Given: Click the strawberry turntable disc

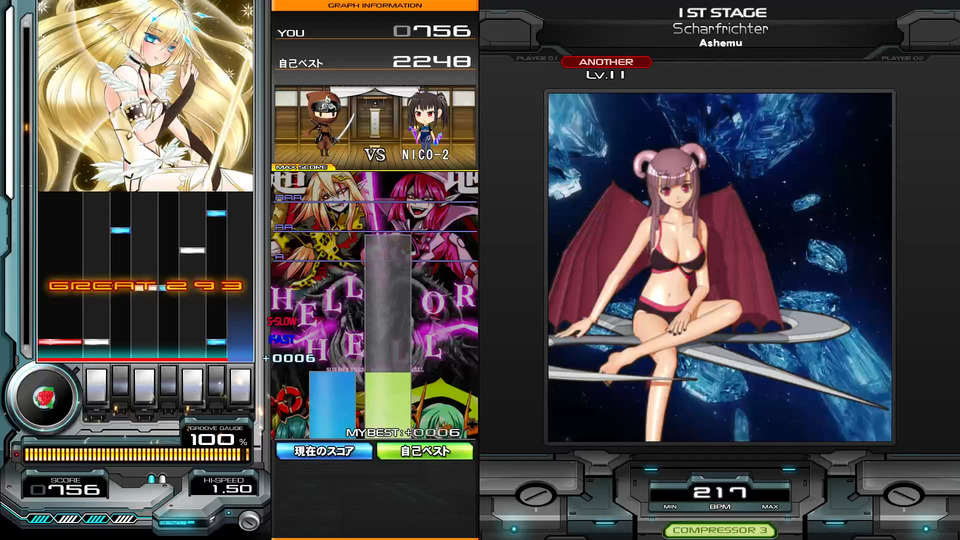Looking at the screenshot, I should point(43,398).
